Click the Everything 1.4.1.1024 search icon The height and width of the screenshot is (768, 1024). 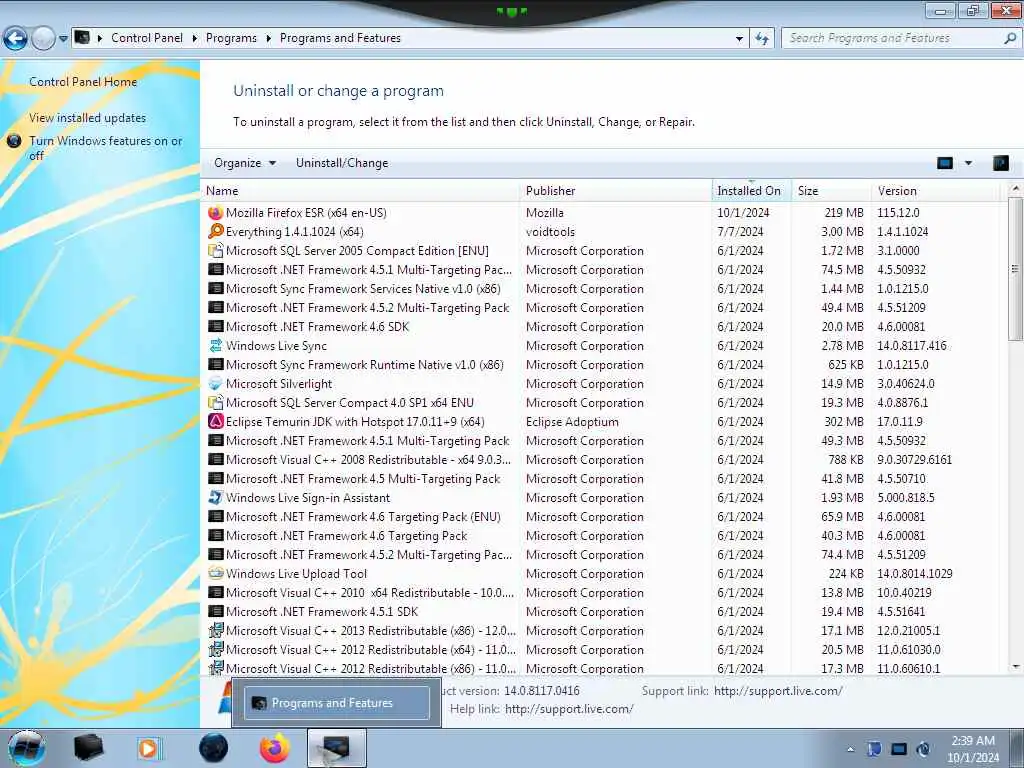[216, 232]
